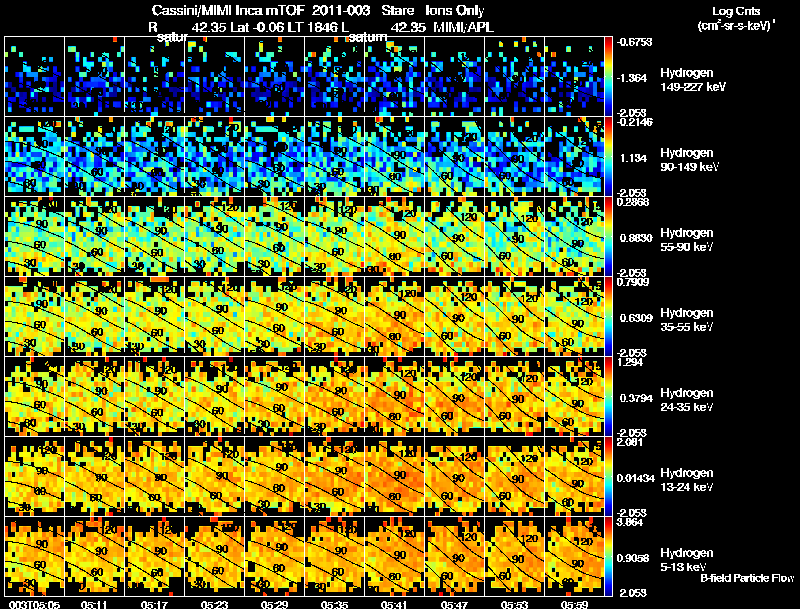800x609 pixels.
Task: Open the Hydrogen 24-35 keV panel at 05:35
Action: 335,396
